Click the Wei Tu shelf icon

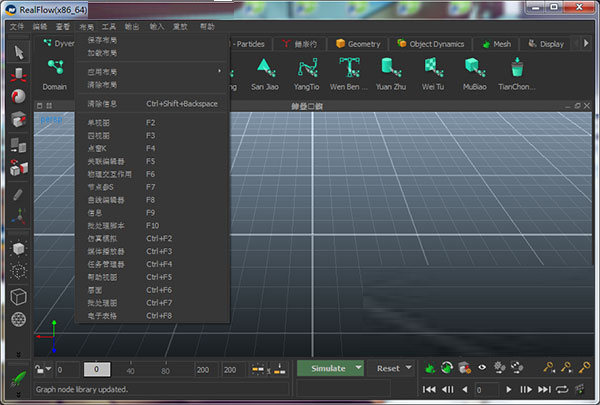[431, 68]
